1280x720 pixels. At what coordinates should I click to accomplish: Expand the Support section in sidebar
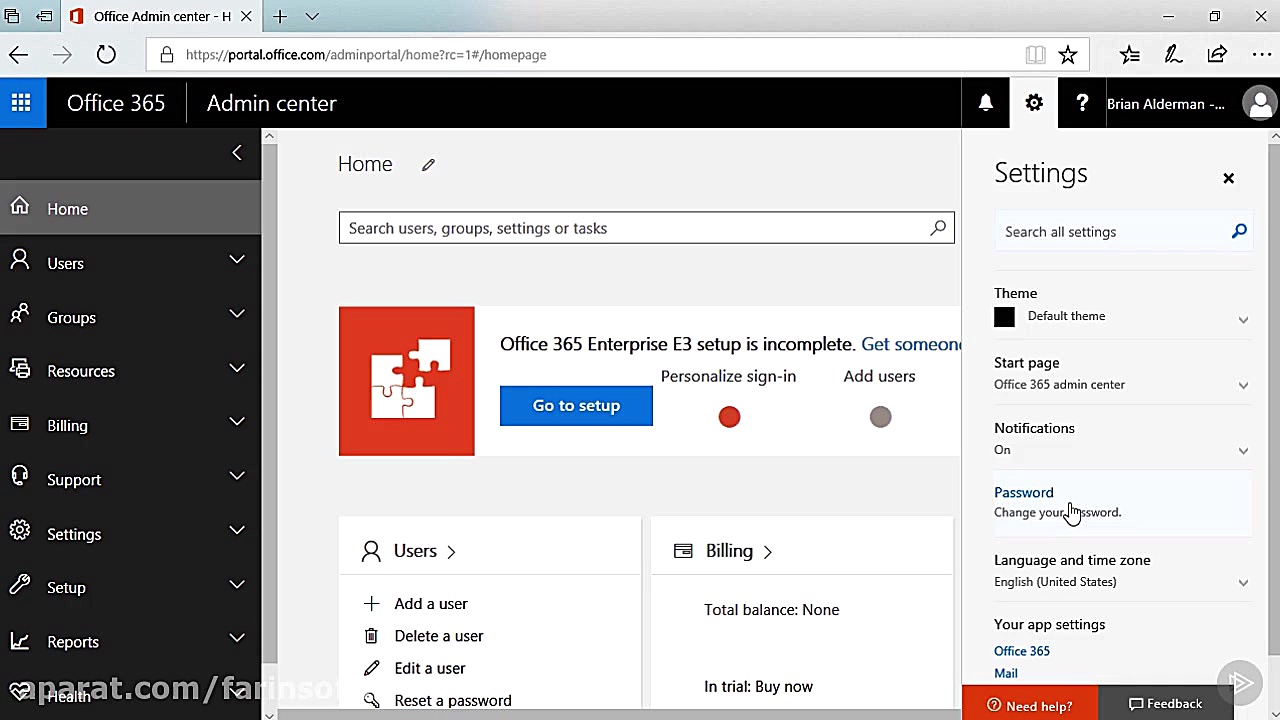[x=237, y=476]
